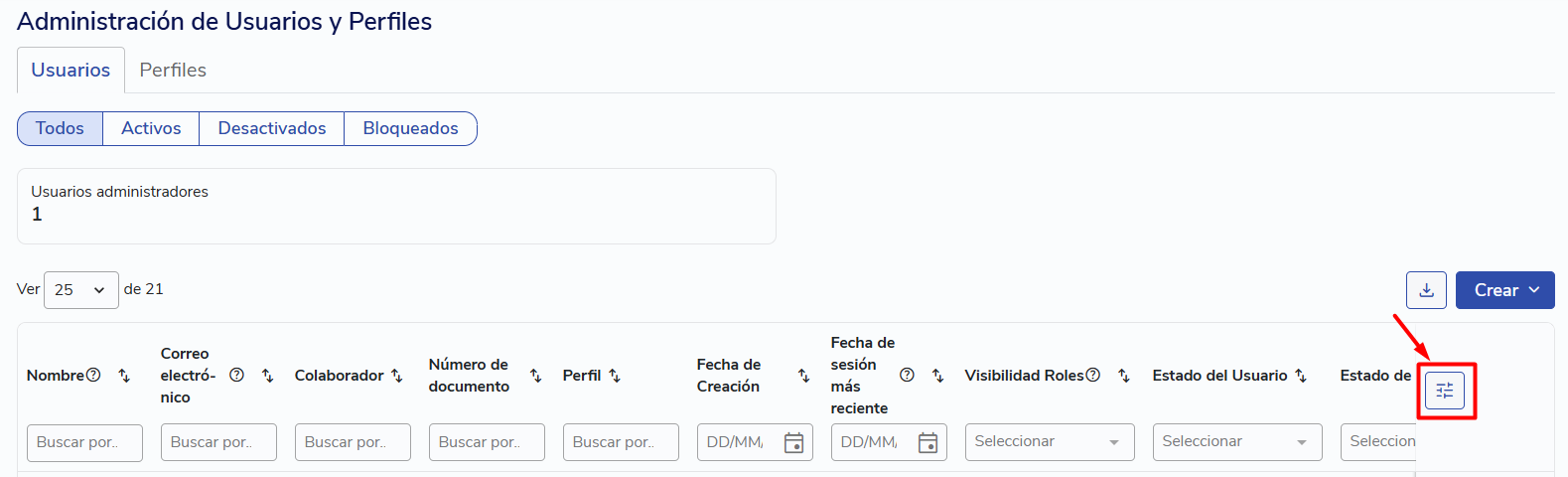Screen dimensions: 1568x477
Task: Open the Crear button menu
Action: pos(1505,290)
